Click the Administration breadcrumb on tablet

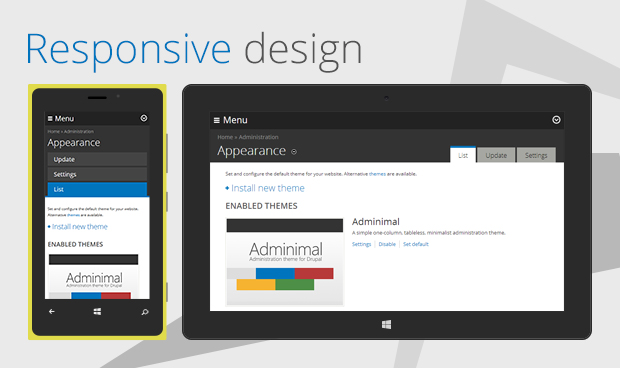tap(259, 137)
